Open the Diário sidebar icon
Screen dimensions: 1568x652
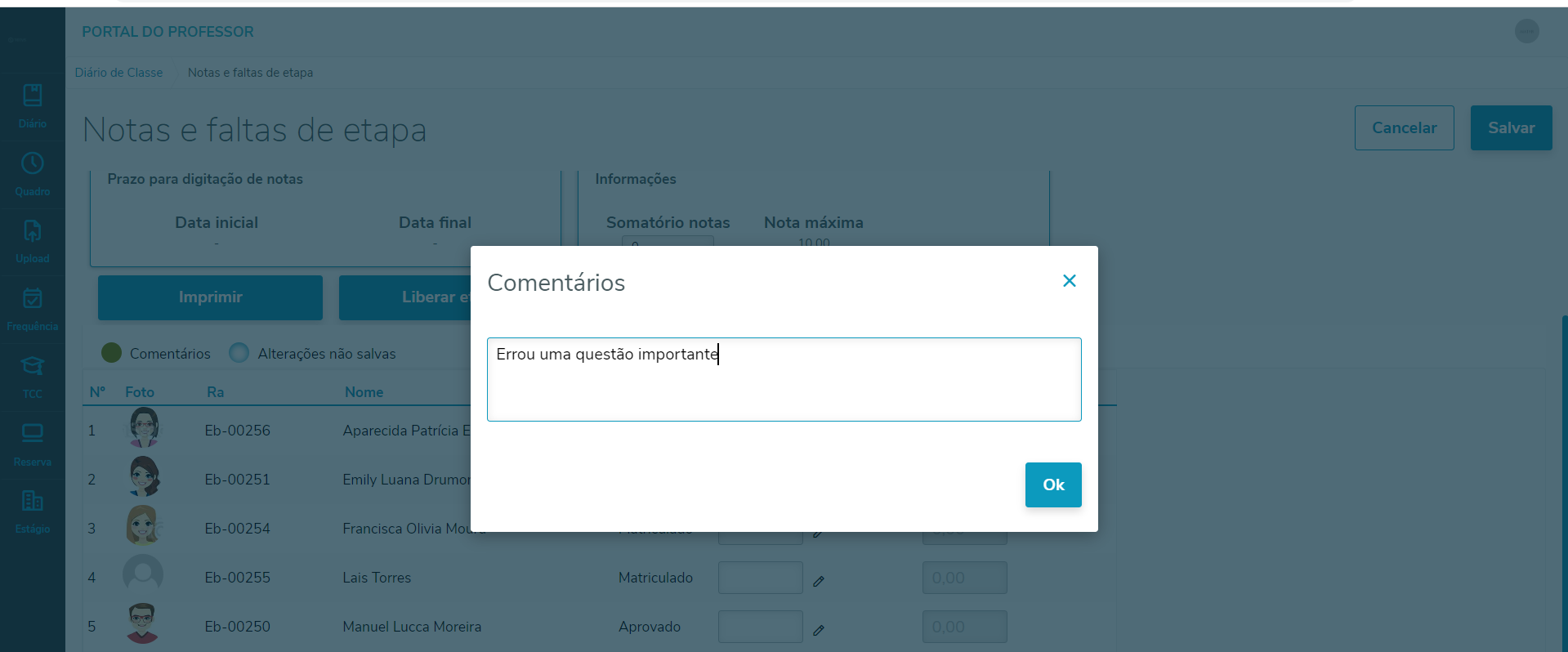(x=33, y=96)
